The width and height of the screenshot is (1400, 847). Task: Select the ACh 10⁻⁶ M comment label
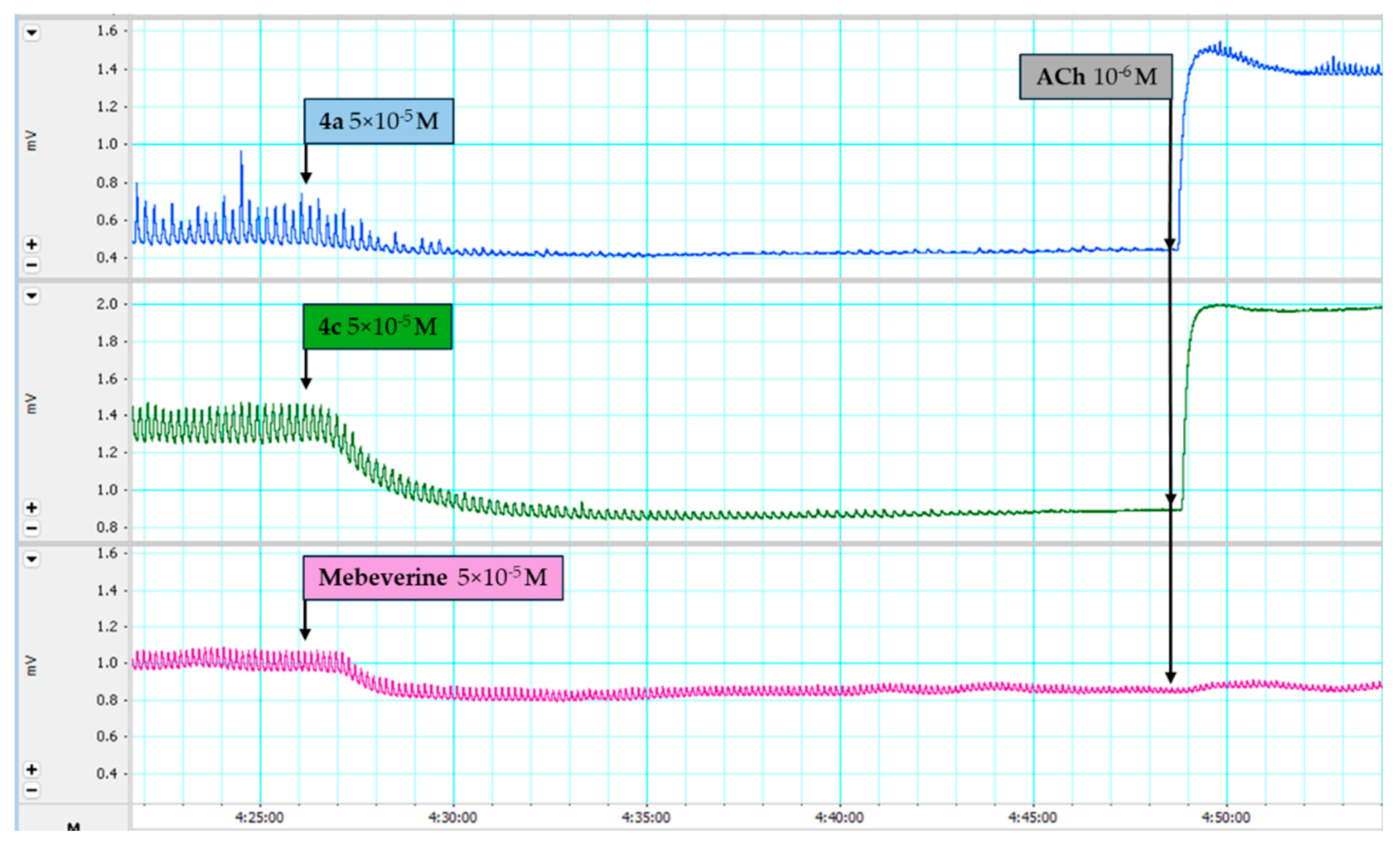point(1096,77)
